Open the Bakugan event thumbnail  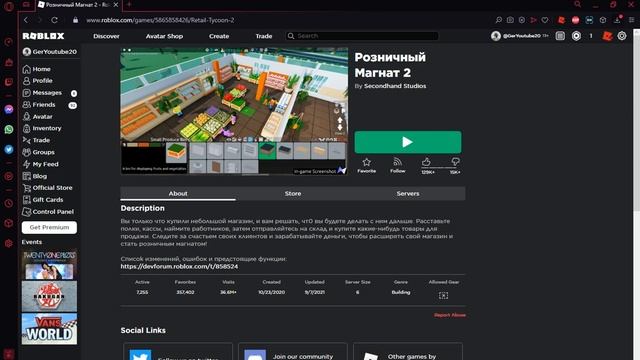point(49,296)
